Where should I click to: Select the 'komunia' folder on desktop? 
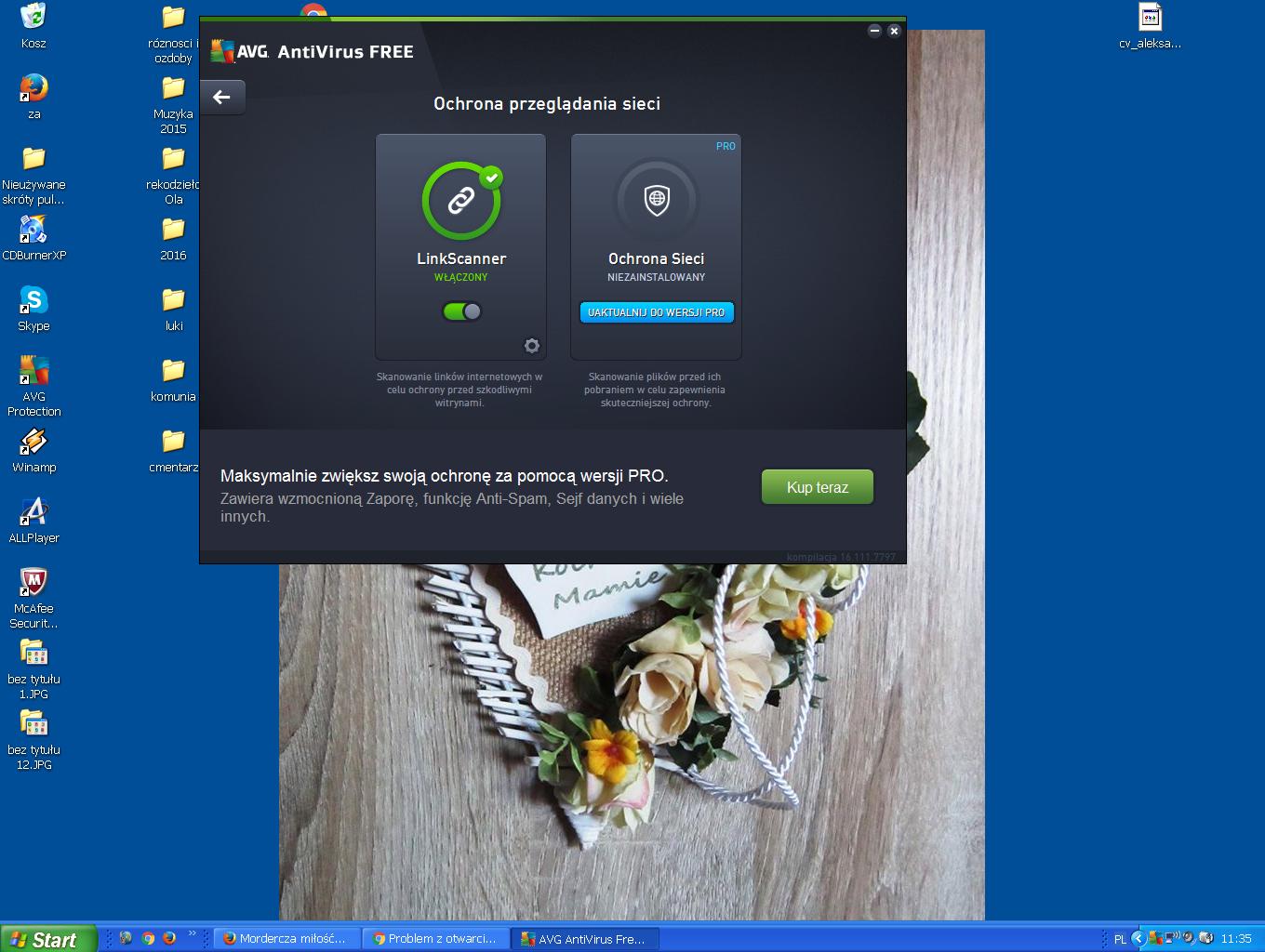pyautogui.click(x=173, y=373)
